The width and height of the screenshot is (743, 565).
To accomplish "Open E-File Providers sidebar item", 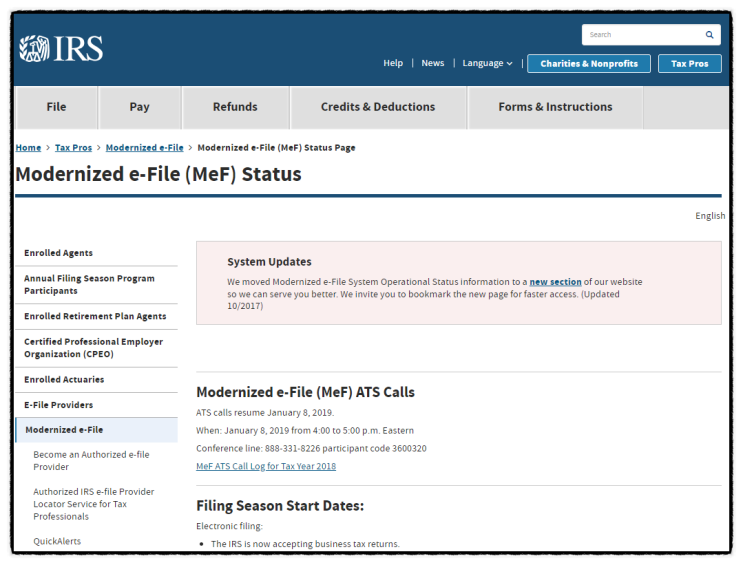I will [x=96, y=405].
